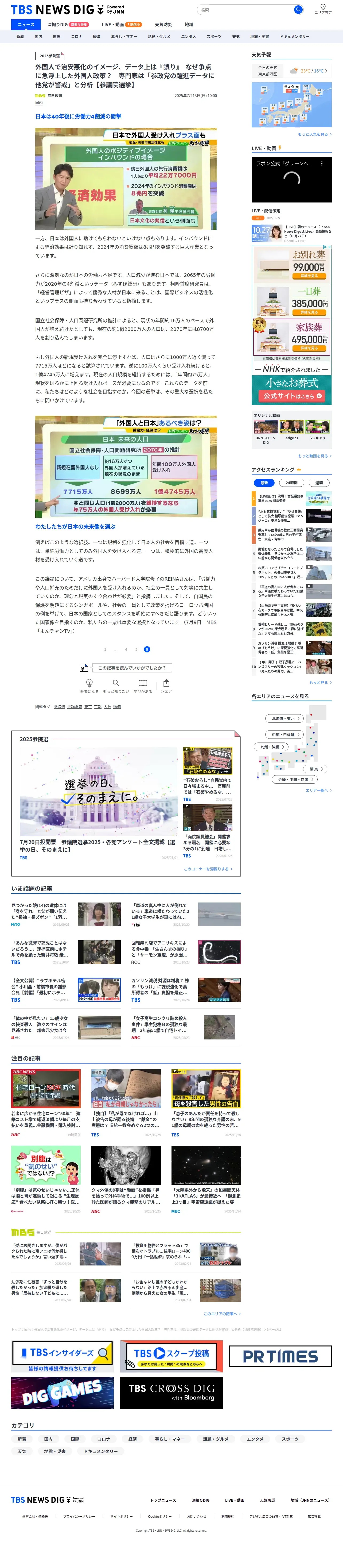Open the ドキュメンタリー category in sub navigation

(295, 37)
